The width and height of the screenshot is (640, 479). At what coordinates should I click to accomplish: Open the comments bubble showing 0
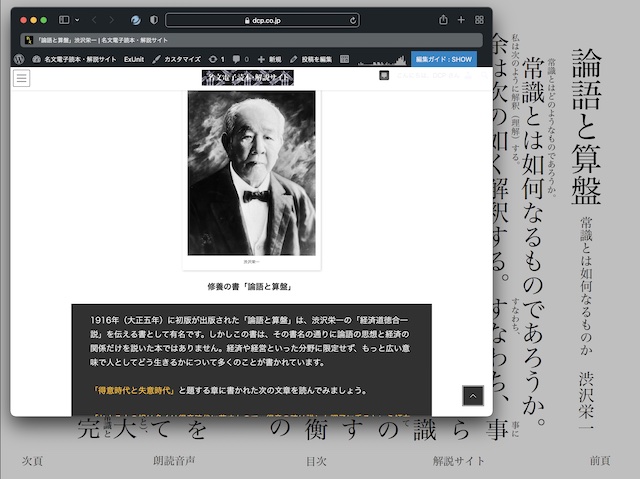click(x=241, y=59)
